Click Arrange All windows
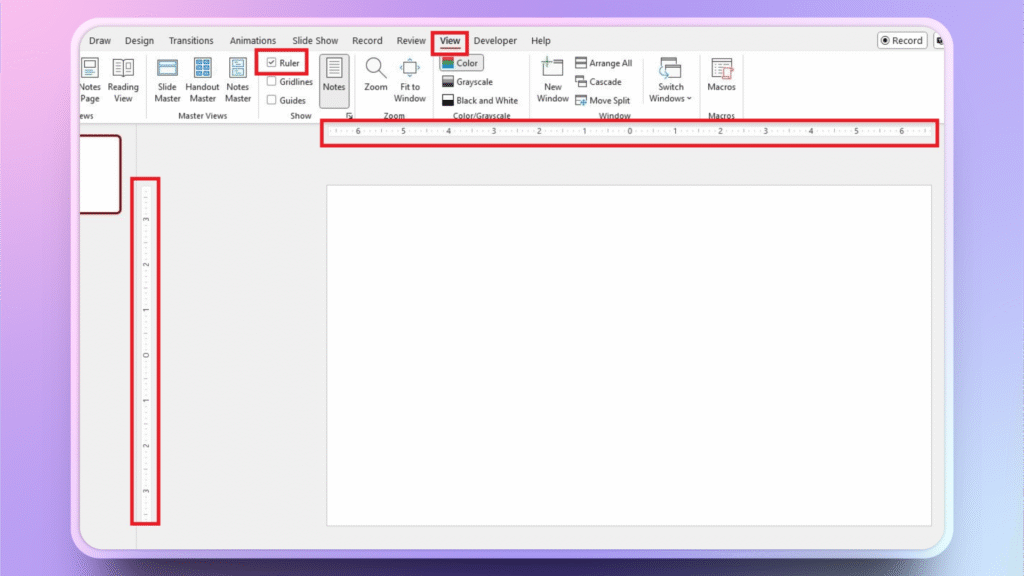Image resolution: width=1024 pixels, height=576 pixels. click(604, 63)
